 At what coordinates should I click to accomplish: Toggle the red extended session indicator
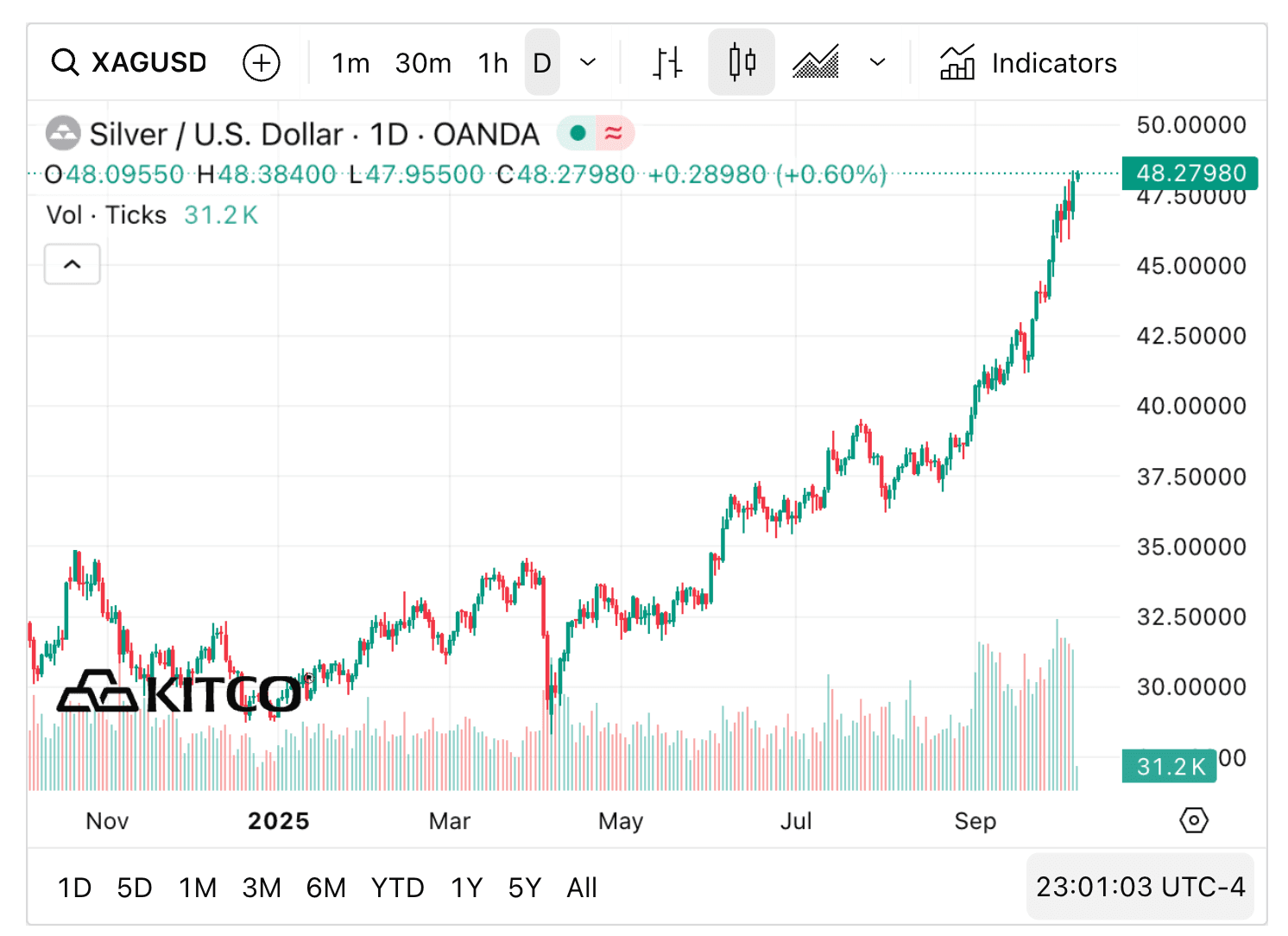[x=613, y=133]
